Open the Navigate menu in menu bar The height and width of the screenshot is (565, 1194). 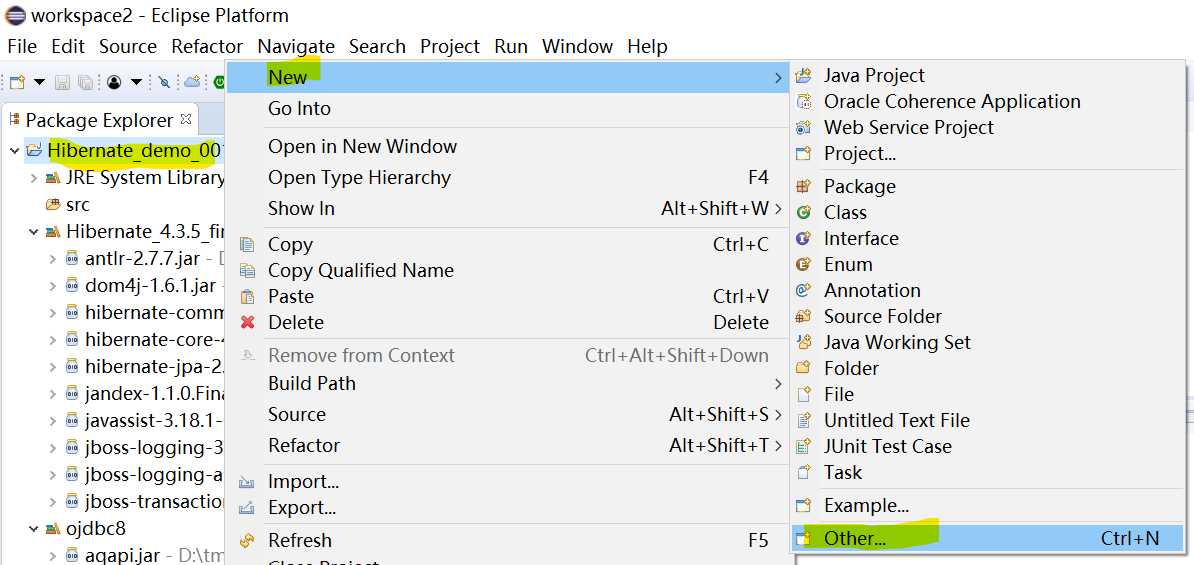[296, 46]
